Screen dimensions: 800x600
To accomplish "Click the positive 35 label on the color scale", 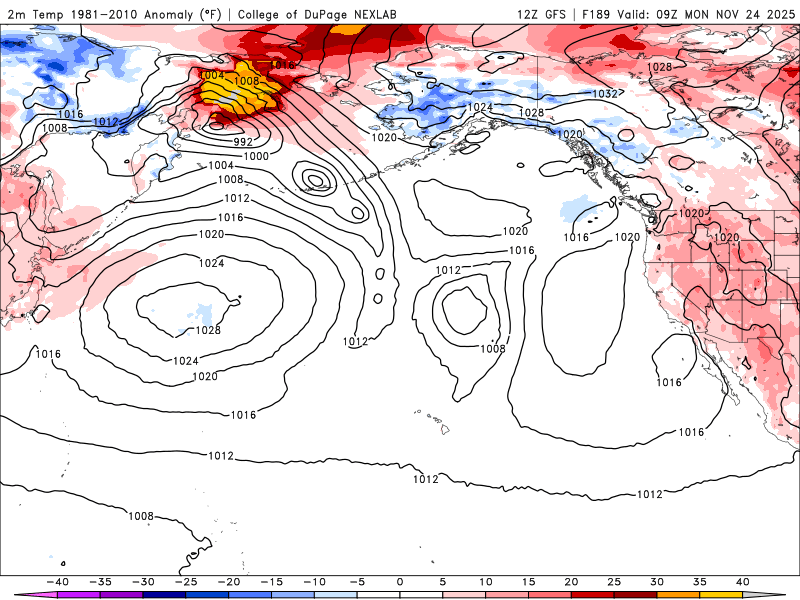I will point(700,582).
